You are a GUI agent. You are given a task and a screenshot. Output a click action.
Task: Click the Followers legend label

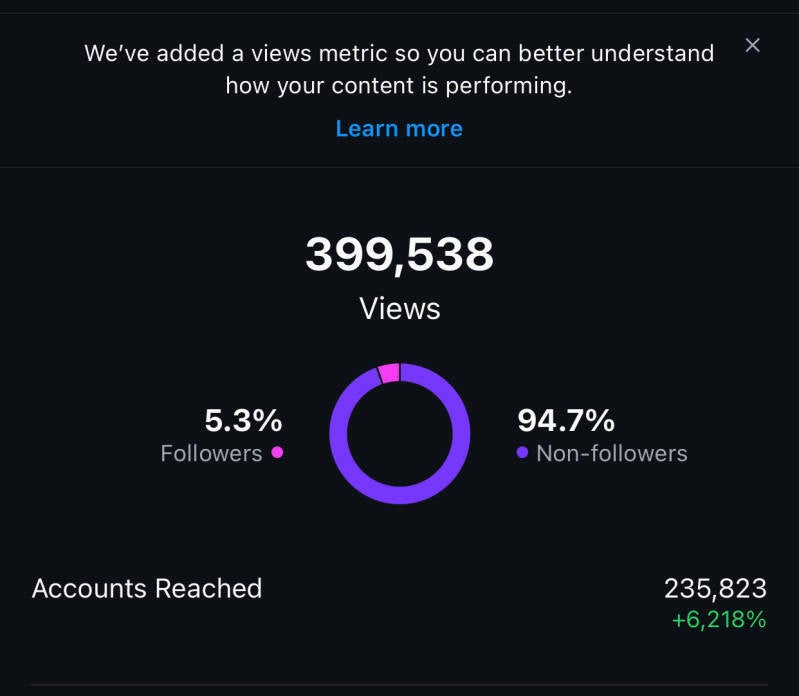[211, 453]
